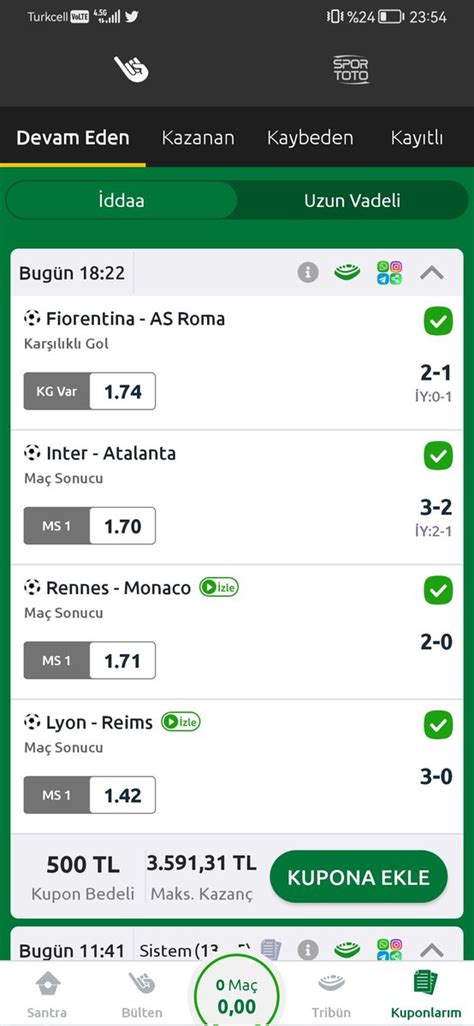Tap the 0 Maç coupon circle
This screenshot has width=474, height=1026.
(236, 997)
